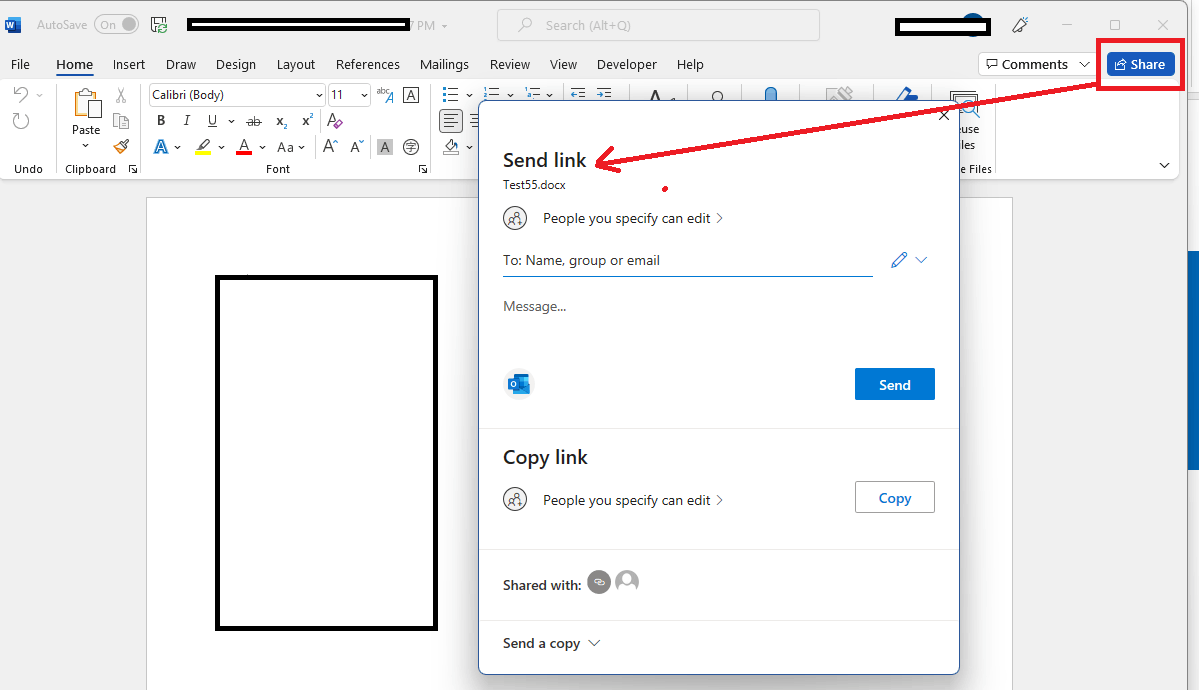The height and width of the screenshot is (690, 1199).
Task: Decrease font size with Shrink Font
Action: (356, 147)
